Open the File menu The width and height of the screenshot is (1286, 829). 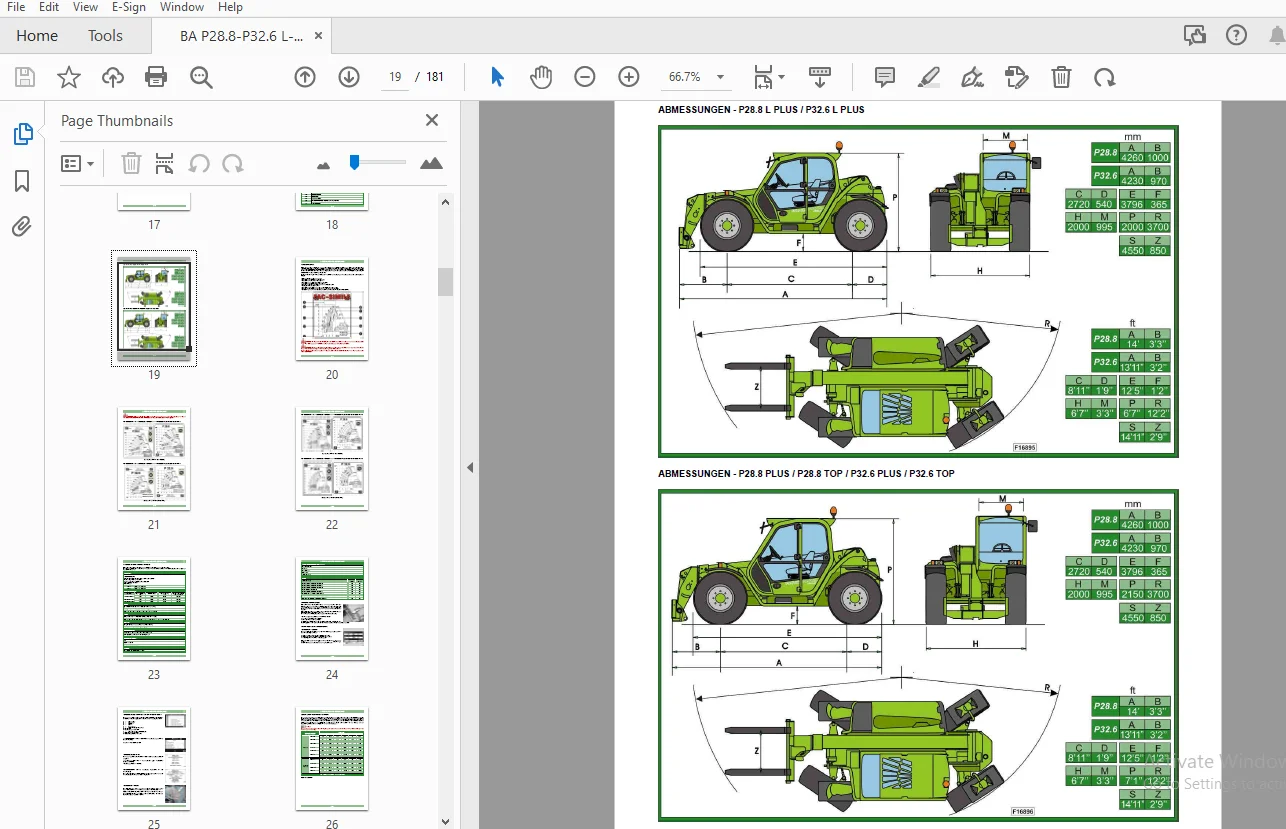16,7
